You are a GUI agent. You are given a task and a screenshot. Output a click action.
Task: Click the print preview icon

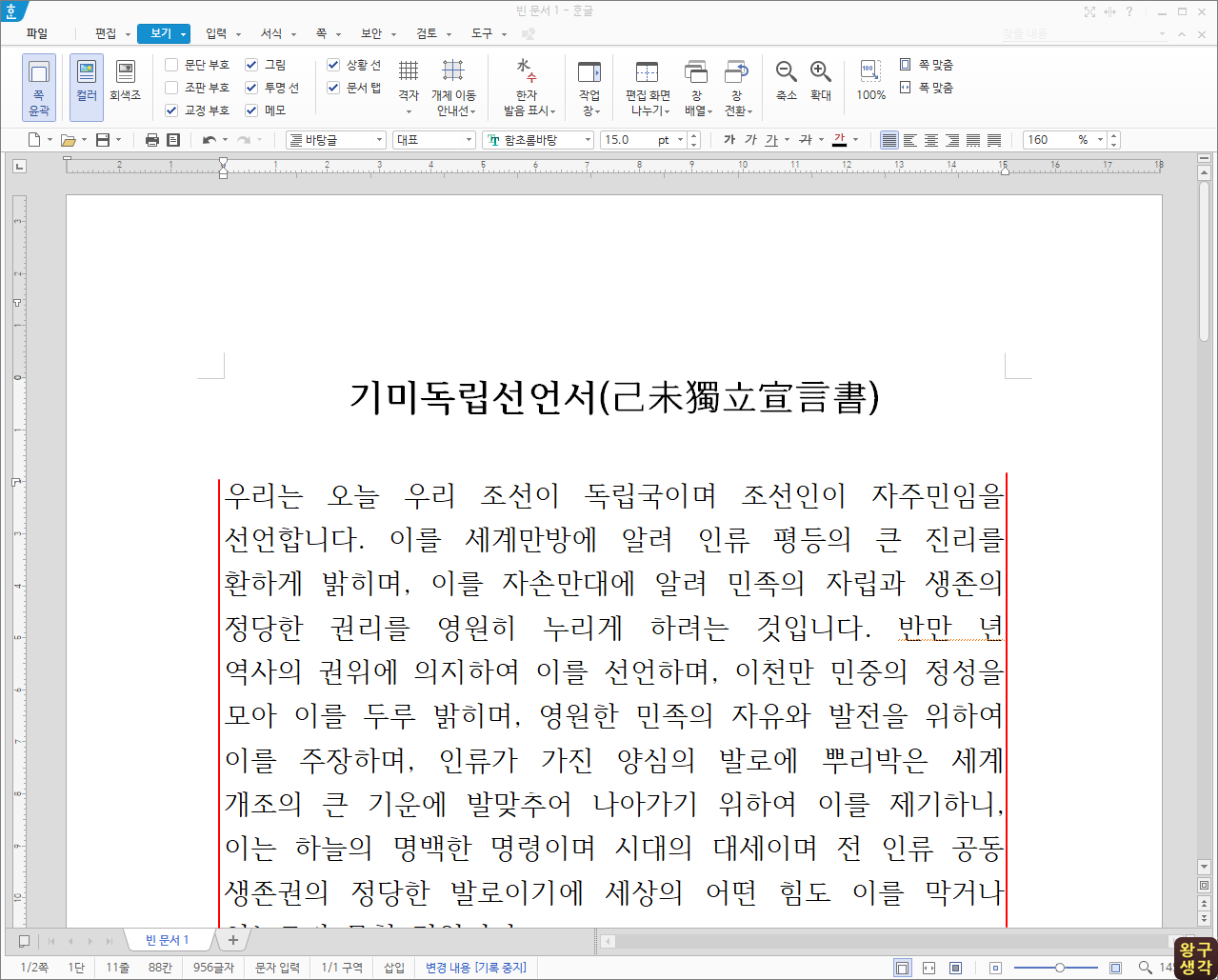[x=173, y=140]
